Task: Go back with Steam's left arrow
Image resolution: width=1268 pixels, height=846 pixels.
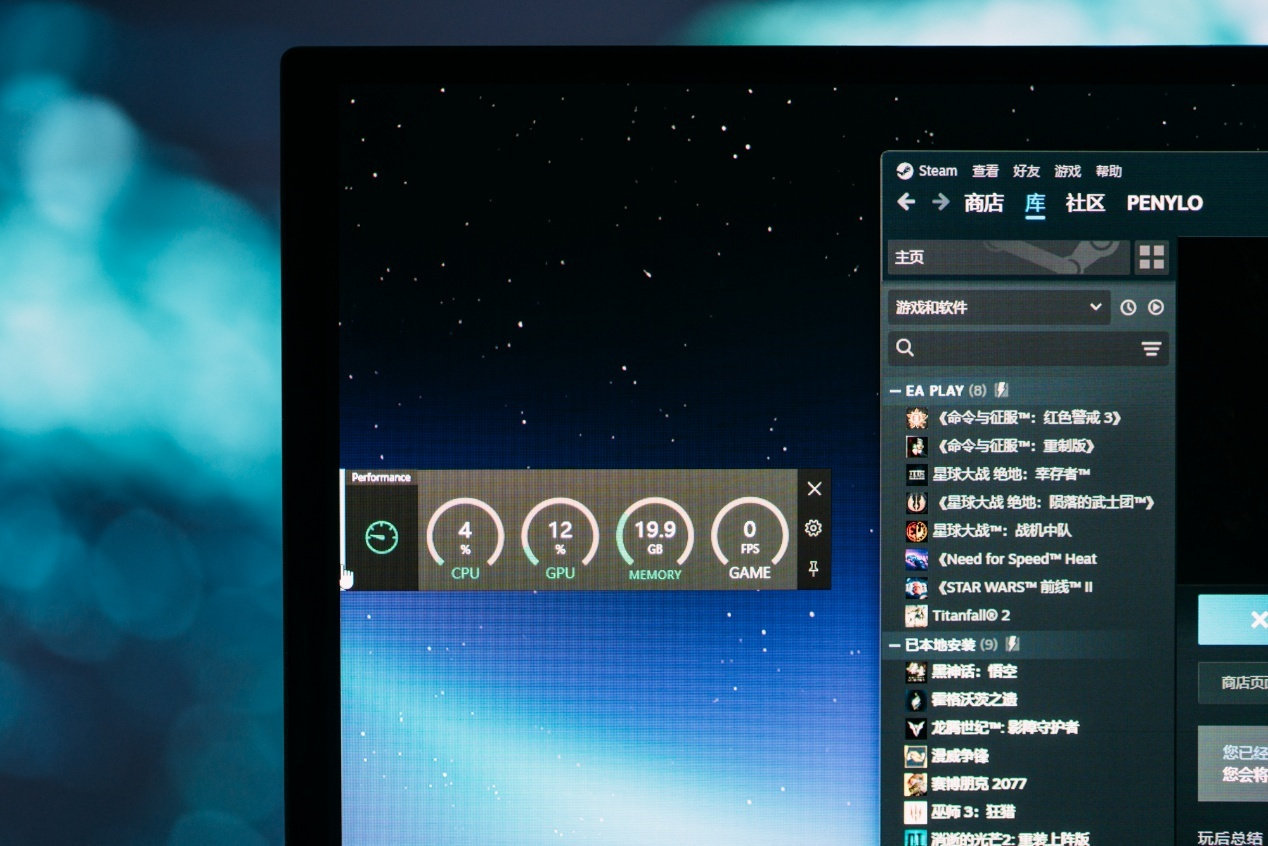Action: [x=906, y=202]
